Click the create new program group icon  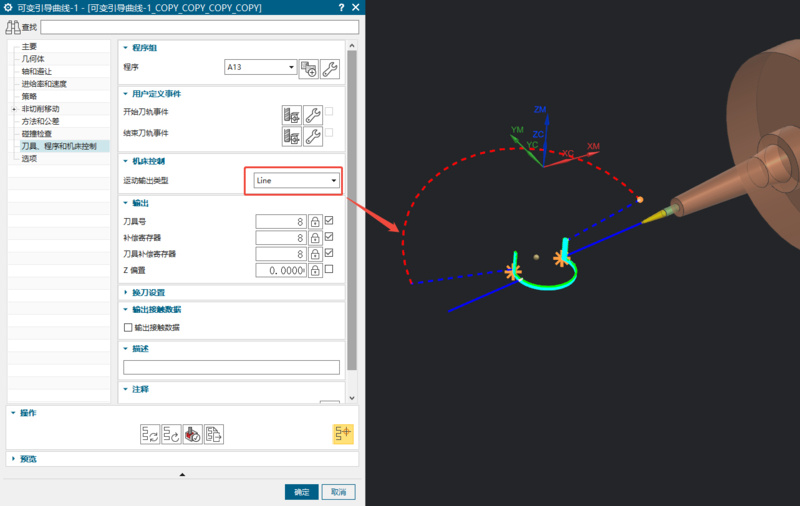click(308, 68)
